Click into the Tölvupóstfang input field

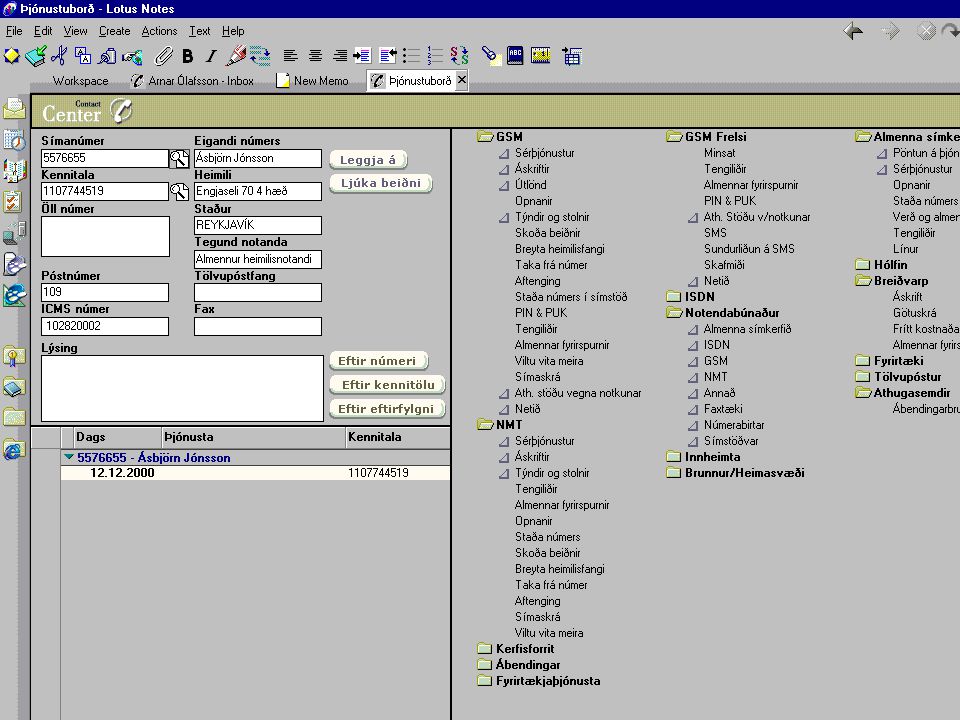(x=258, y=292)
